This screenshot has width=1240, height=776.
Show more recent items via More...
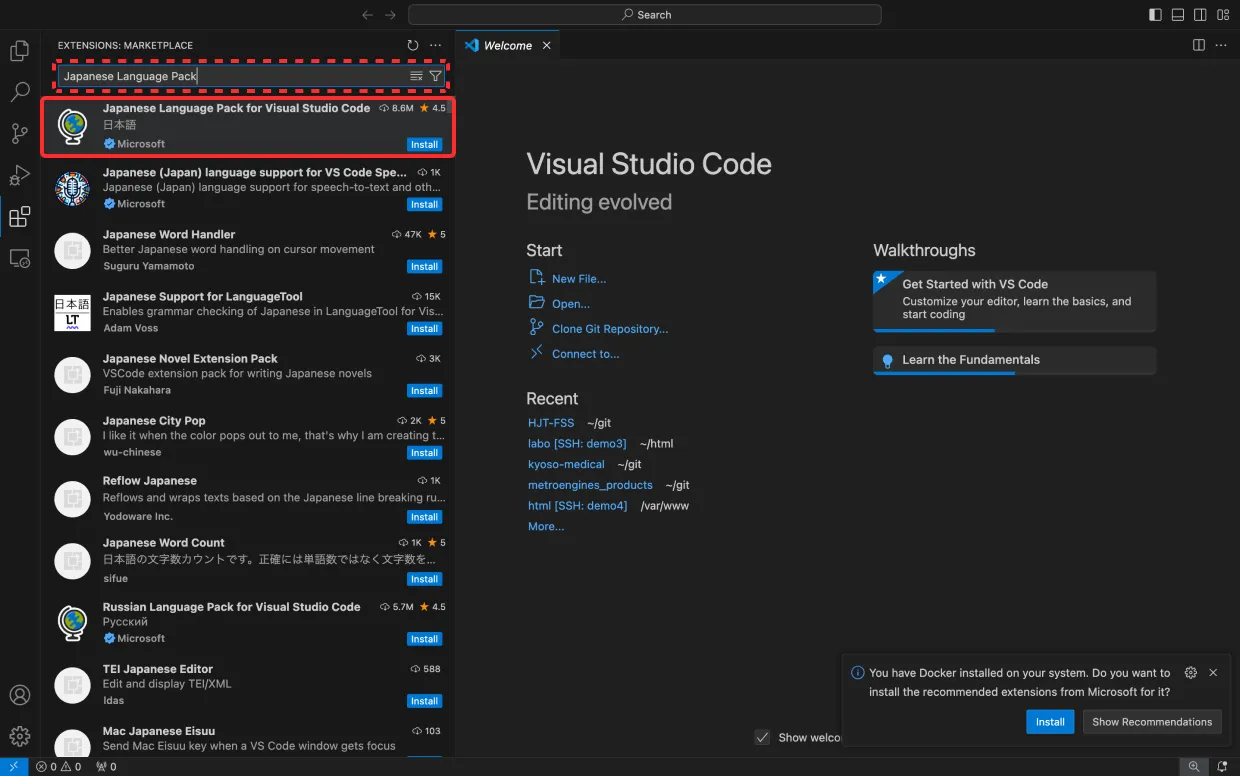pyautogui.click(x=546, y=527)
